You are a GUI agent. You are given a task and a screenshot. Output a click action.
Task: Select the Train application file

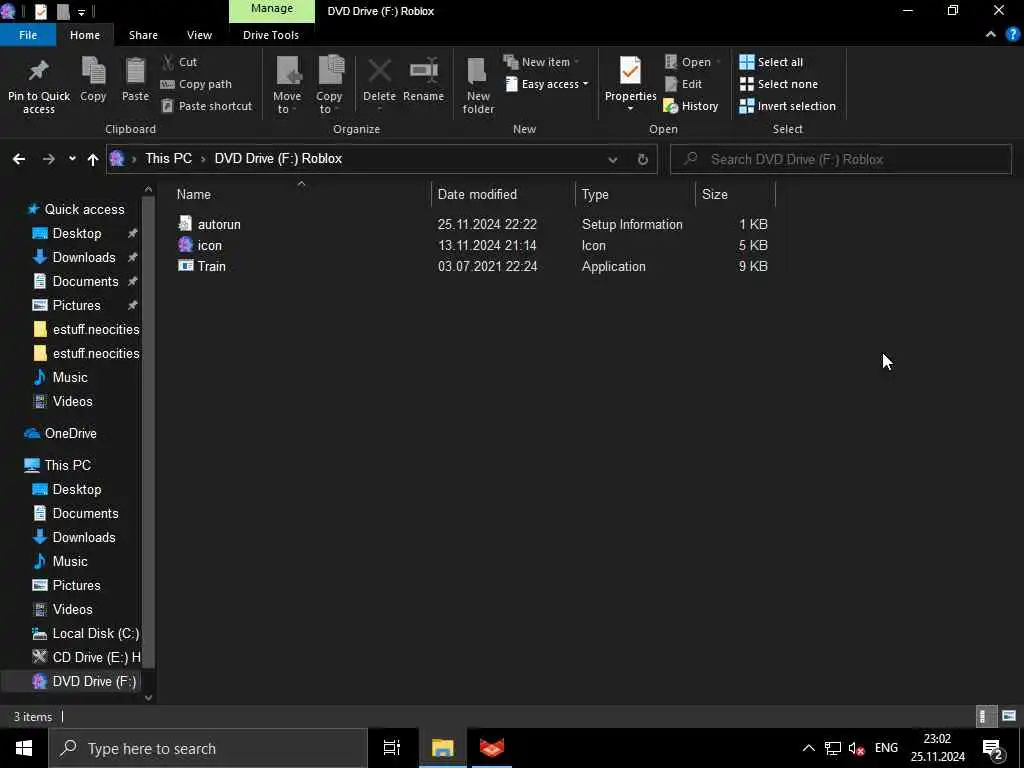(x=212, y=266)
